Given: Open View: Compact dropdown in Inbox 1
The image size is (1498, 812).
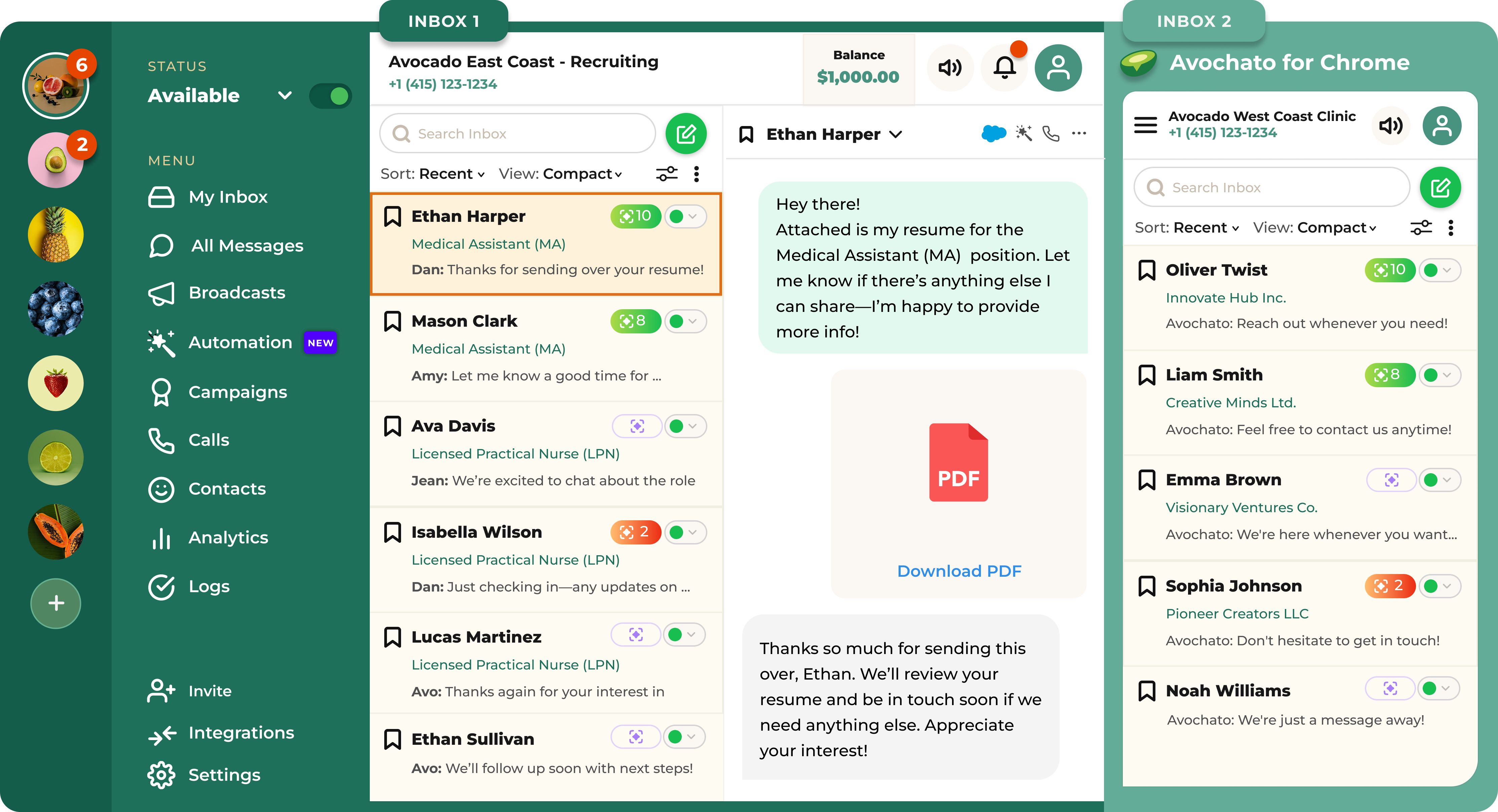Looking at the screenshot, I should tap(561, 174).
